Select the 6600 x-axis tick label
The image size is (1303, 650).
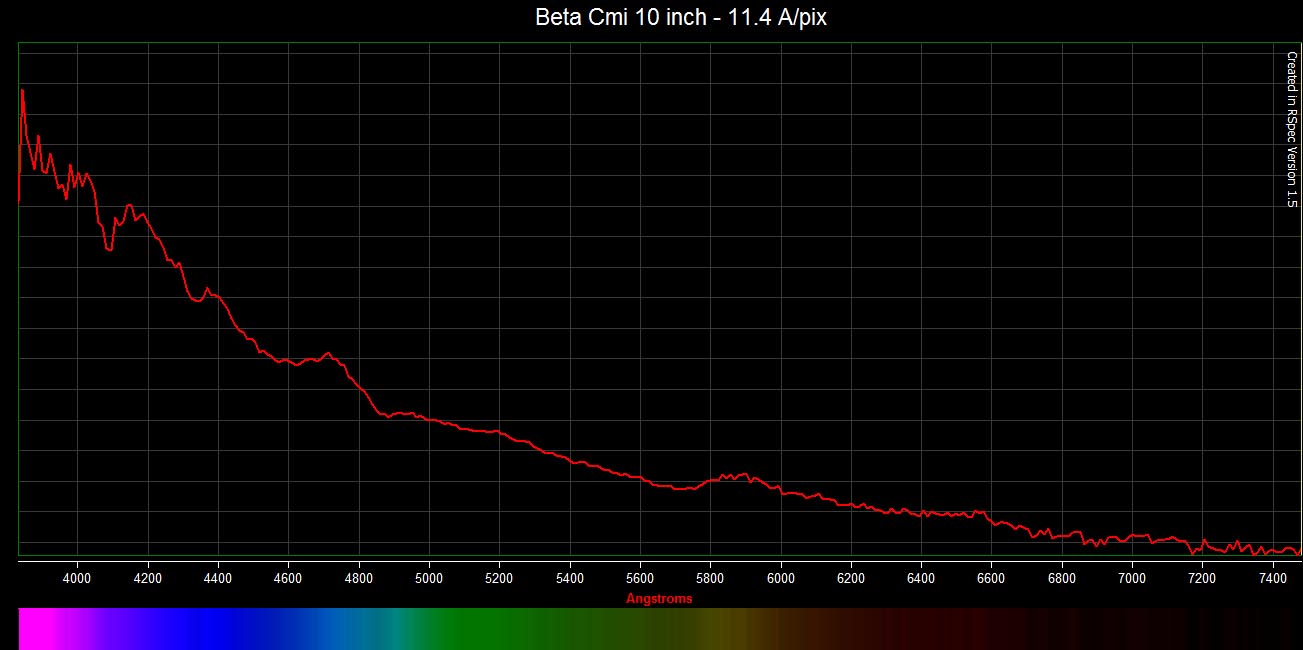991,578
